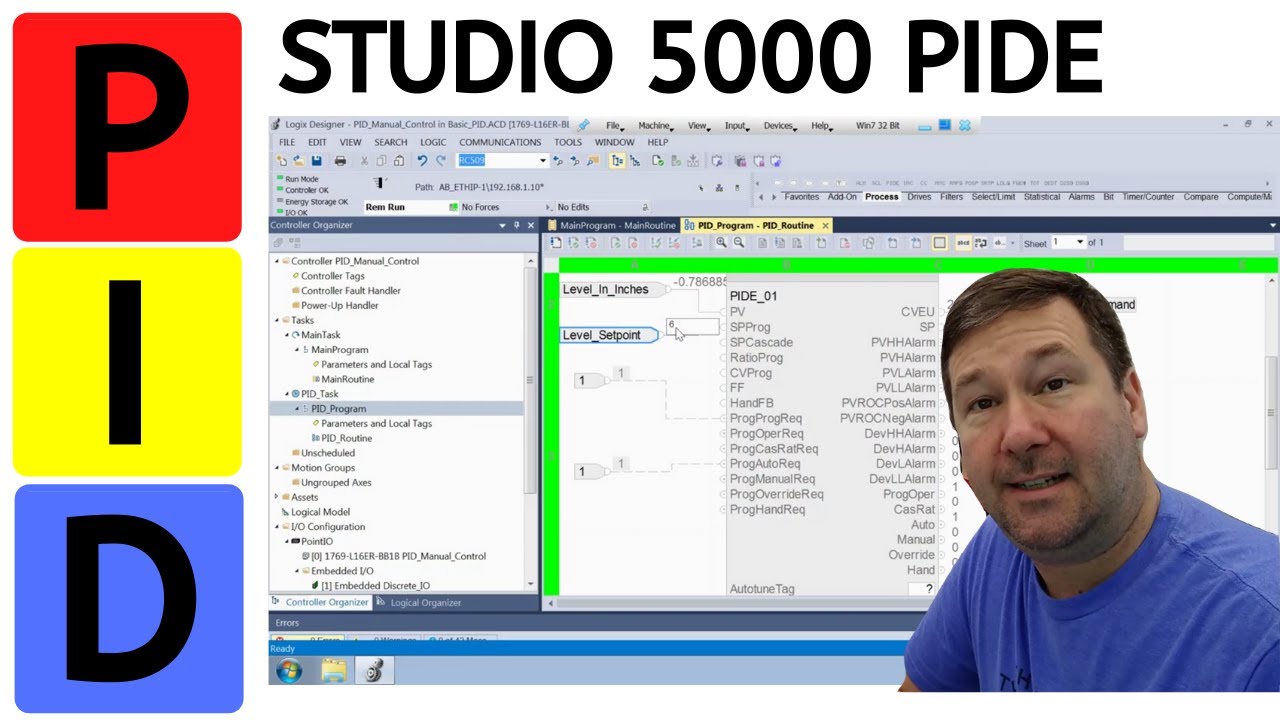Select PID_Routine in the tree
This screenshot has height=720, width=1280.
tap(346, 438)
